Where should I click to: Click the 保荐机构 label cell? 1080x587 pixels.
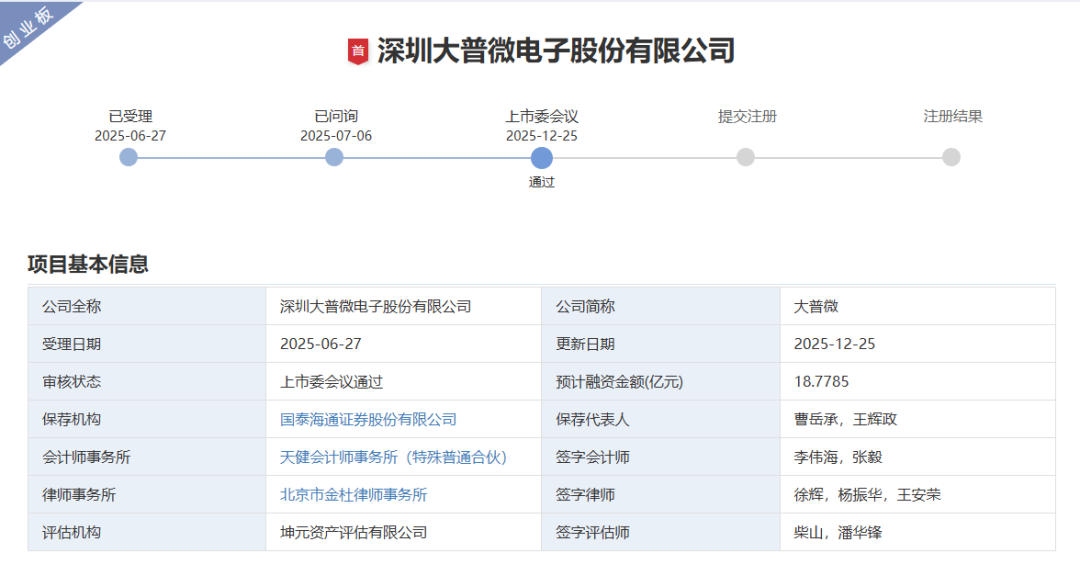pos(147,419)
